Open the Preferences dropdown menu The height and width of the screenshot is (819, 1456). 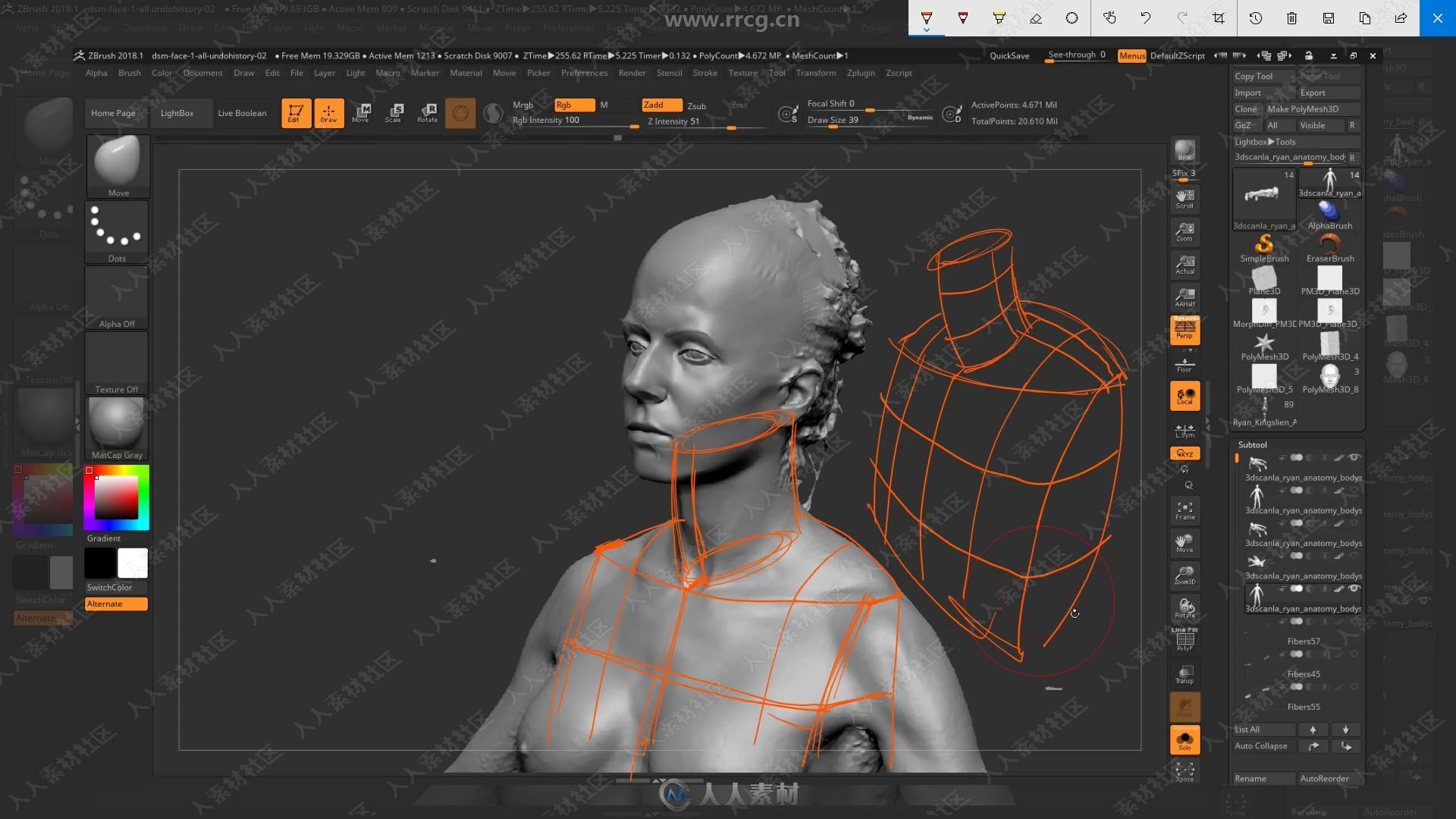583,72
